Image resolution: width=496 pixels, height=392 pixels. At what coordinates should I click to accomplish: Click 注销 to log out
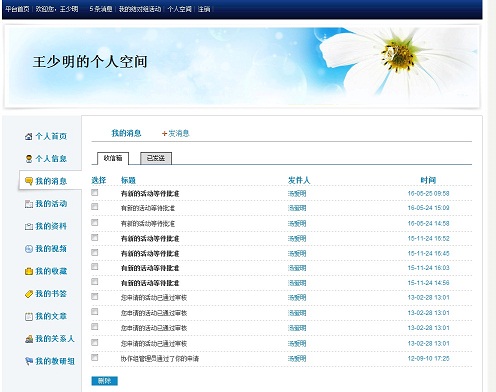point(204,9)
